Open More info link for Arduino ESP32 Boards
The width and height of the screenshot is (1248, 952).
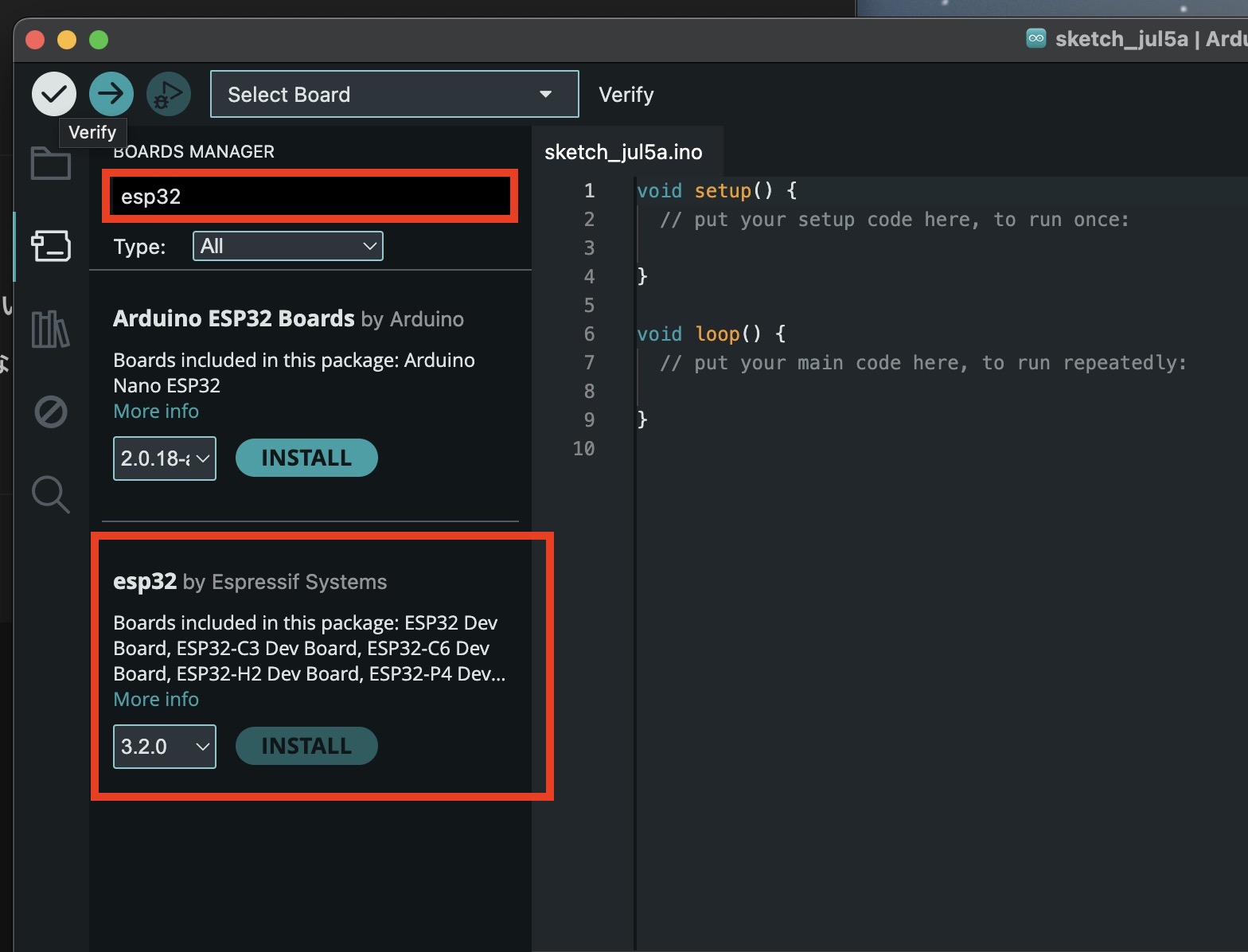pos(156,412)
